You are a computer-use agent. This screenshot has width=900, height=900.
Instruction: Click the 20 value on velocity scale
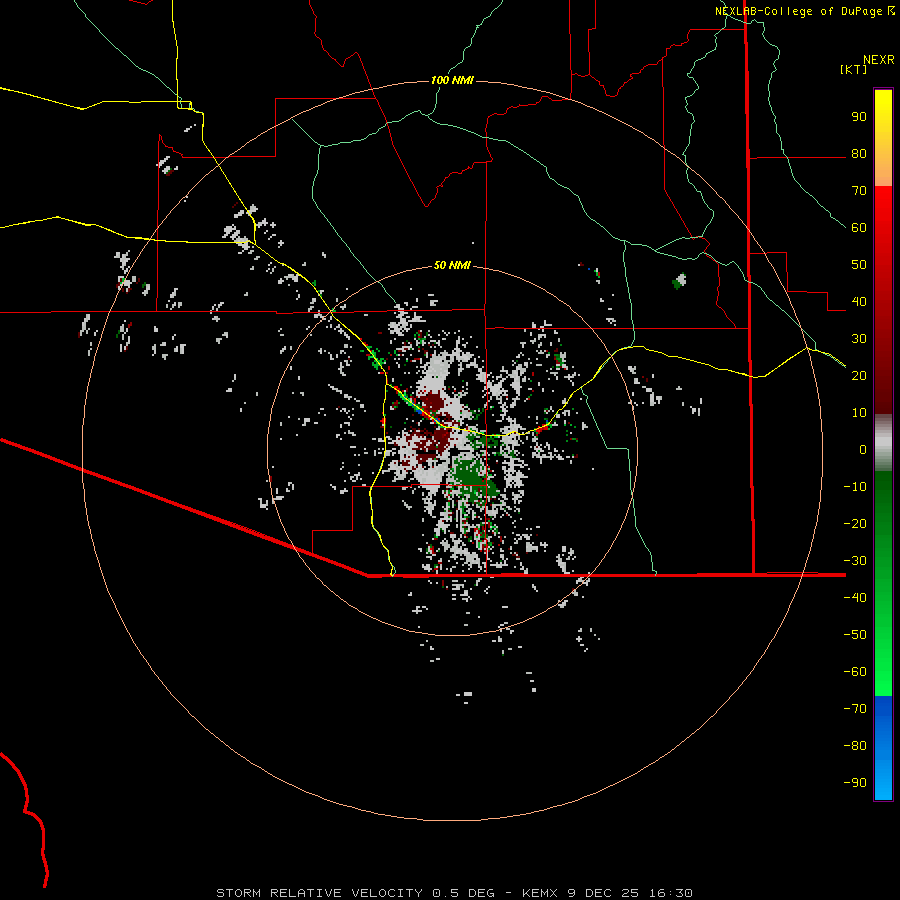(859, 376)
